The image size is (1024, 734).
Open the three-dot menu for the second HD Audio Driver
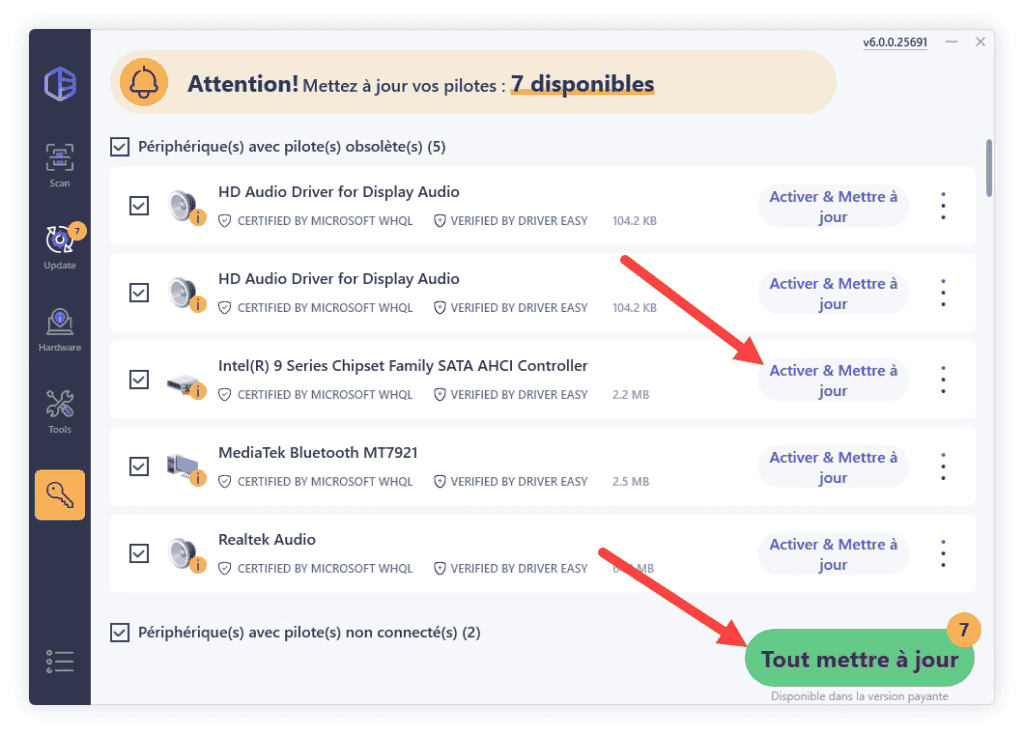pos(943,293)
